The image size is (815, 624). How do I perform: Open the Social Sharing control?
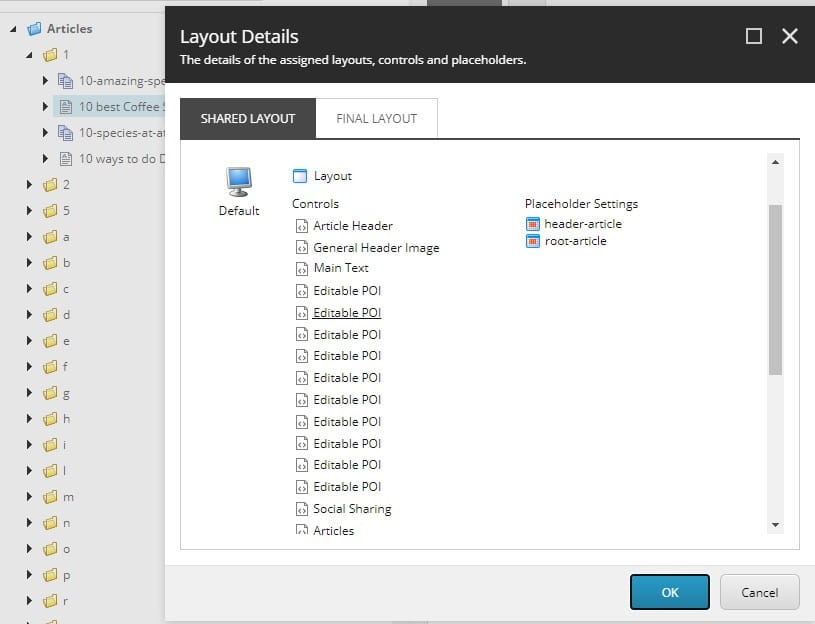pyautogui.click(x=352, y=509)
